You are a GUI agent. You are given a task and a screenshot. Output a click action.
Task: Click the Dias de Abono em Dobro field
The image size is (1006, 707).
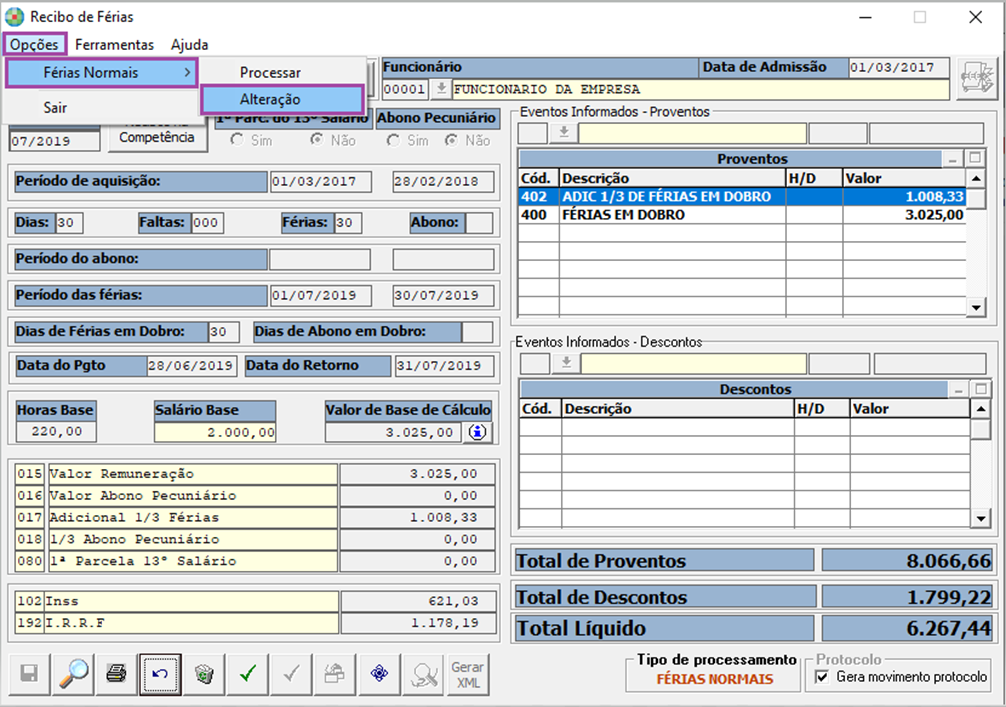[477, 332]
